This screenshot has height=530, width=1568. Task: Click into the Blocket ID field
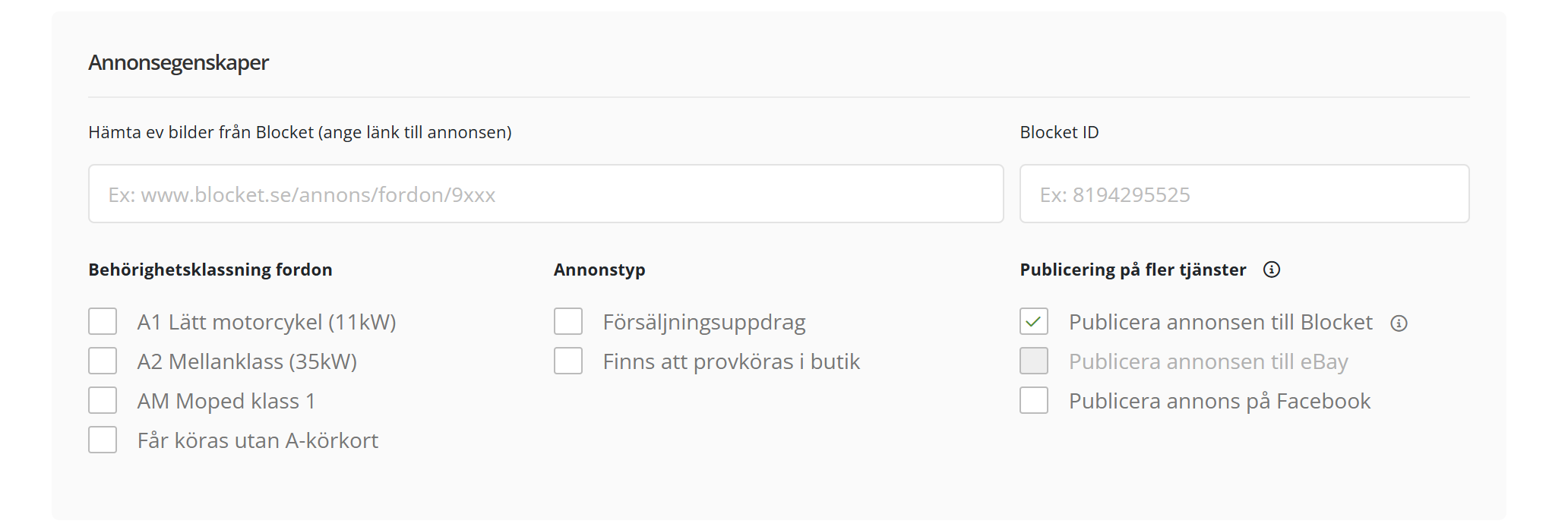click(1244, 194)
